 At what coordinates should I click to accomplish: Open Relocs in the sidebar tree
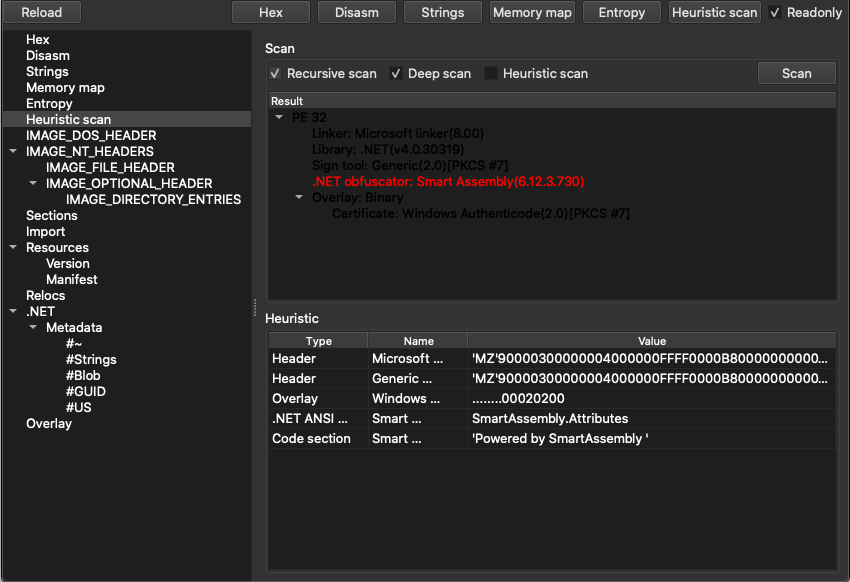point(46,295)
